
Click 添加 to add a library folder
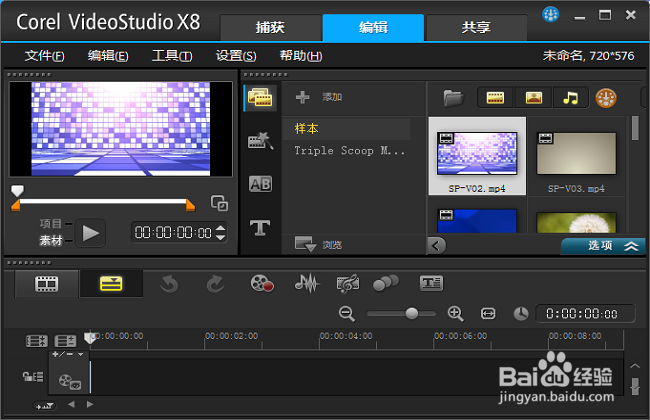click(318, 97)
